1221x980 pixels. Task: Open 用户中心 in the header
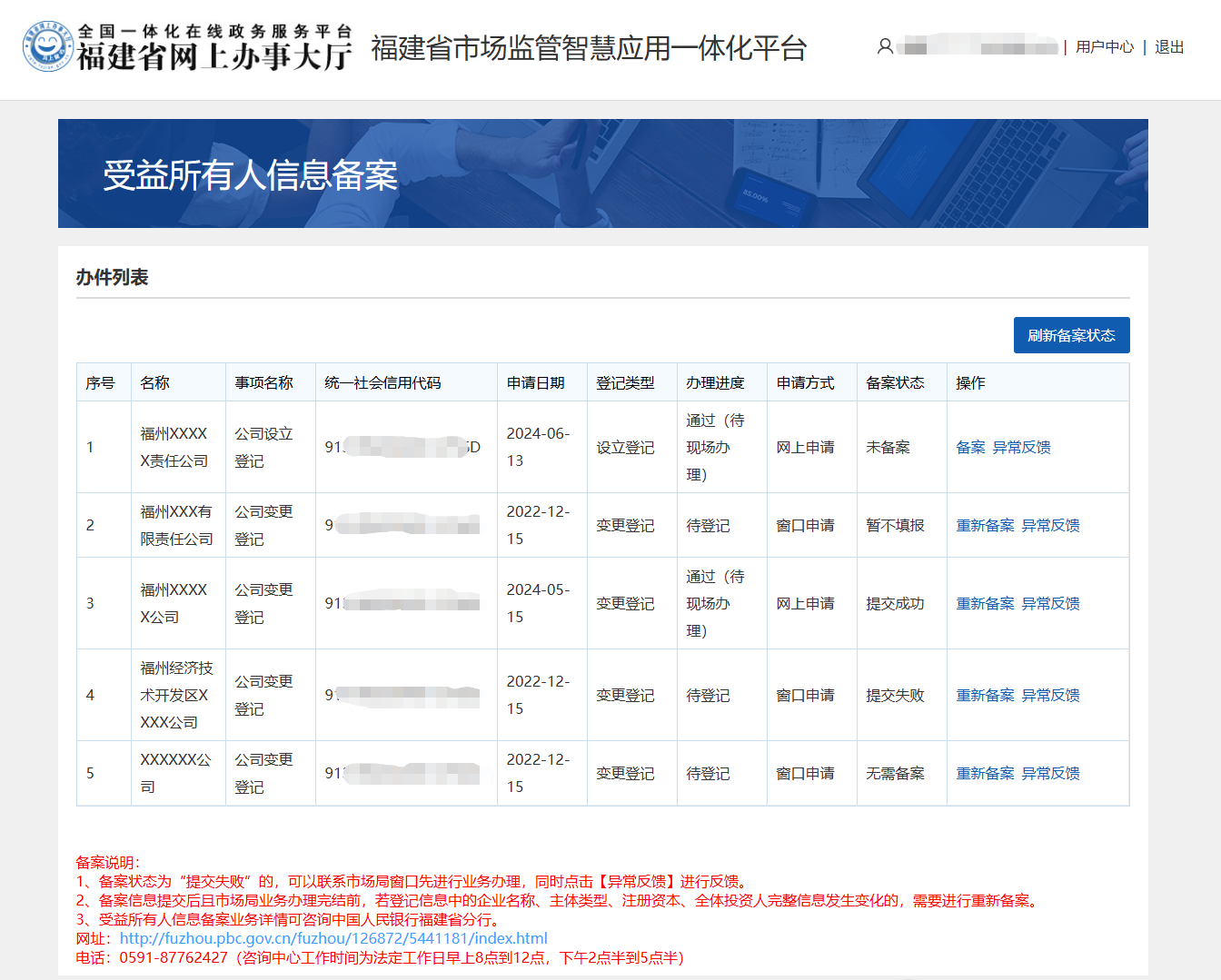1104,47
